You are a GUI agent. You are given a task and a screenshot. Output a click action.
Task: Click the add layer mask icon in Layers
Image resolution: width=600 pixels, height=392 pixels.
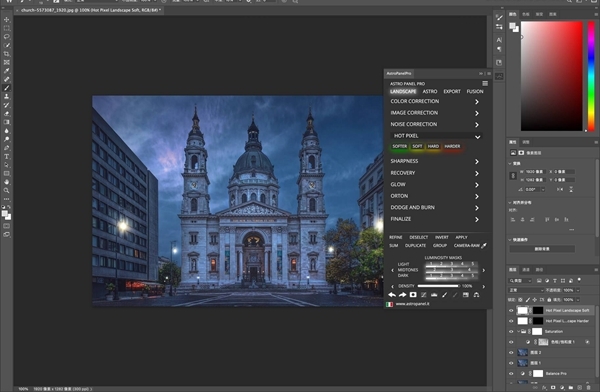click(x=553, y=387)
